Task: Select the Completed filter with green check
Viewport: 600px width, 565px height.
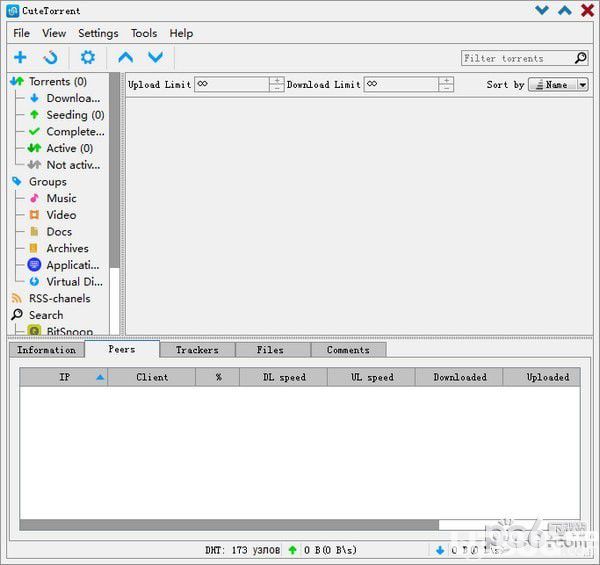Action: tap(66, 132)
